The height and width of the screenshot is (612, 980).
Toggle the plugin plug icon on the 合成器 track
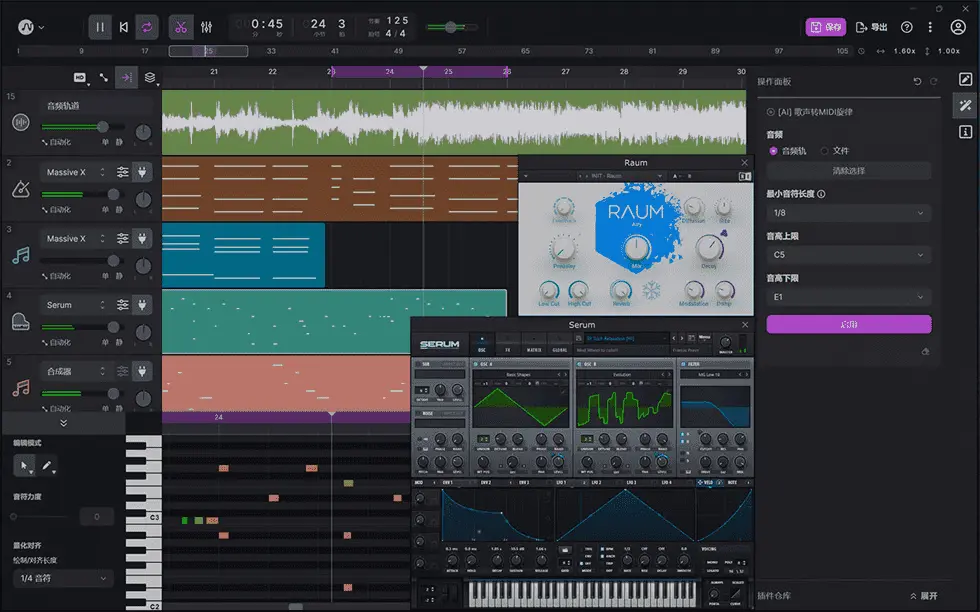click(142, 371)
